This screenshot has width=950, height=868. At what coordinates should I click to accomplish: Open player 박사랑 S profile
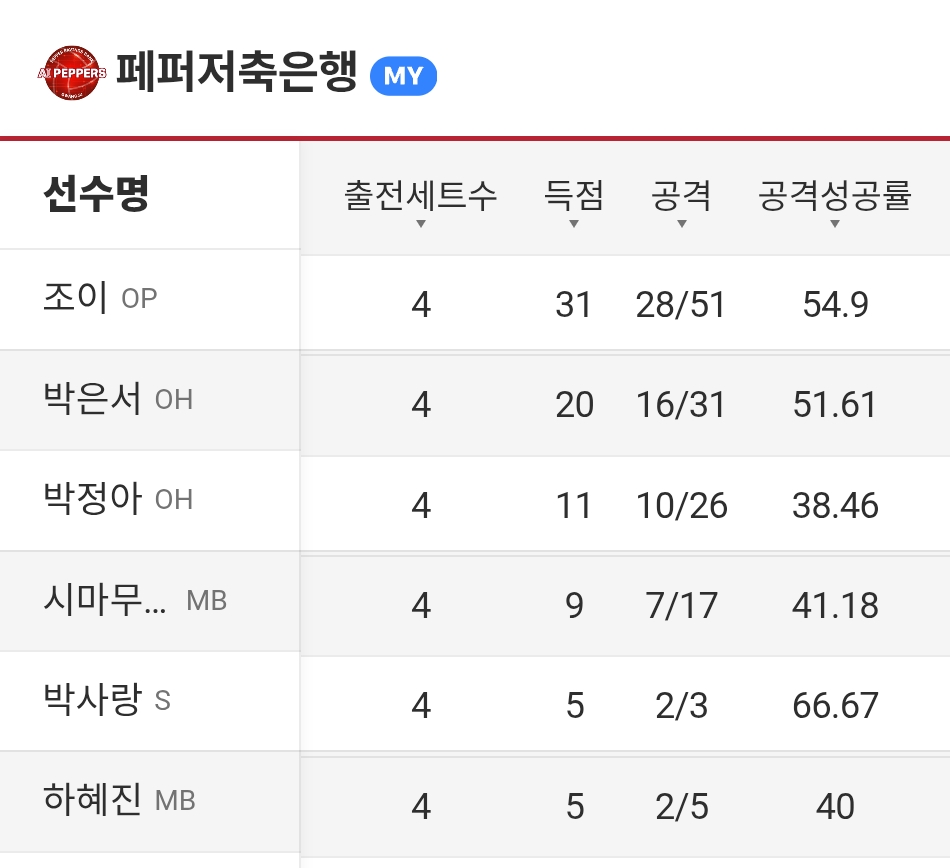point(106,700)
